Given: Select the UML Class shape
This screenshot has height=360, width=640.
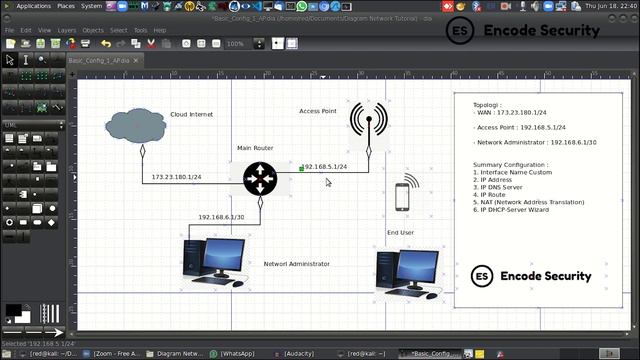Looking at the screenshot, I should point(9,138).
